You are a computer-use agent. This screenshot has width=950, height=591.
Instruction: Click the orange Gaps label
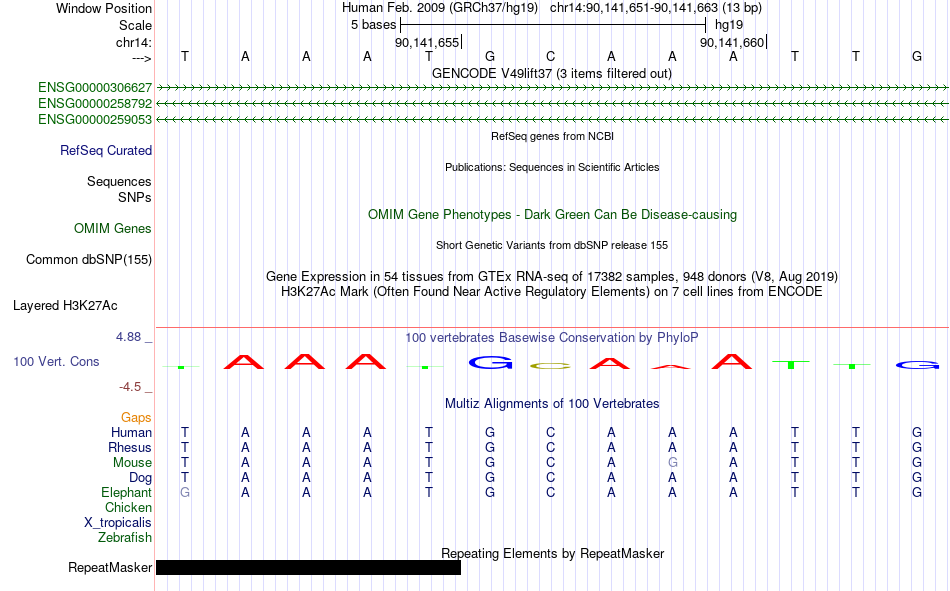[136, 417]
